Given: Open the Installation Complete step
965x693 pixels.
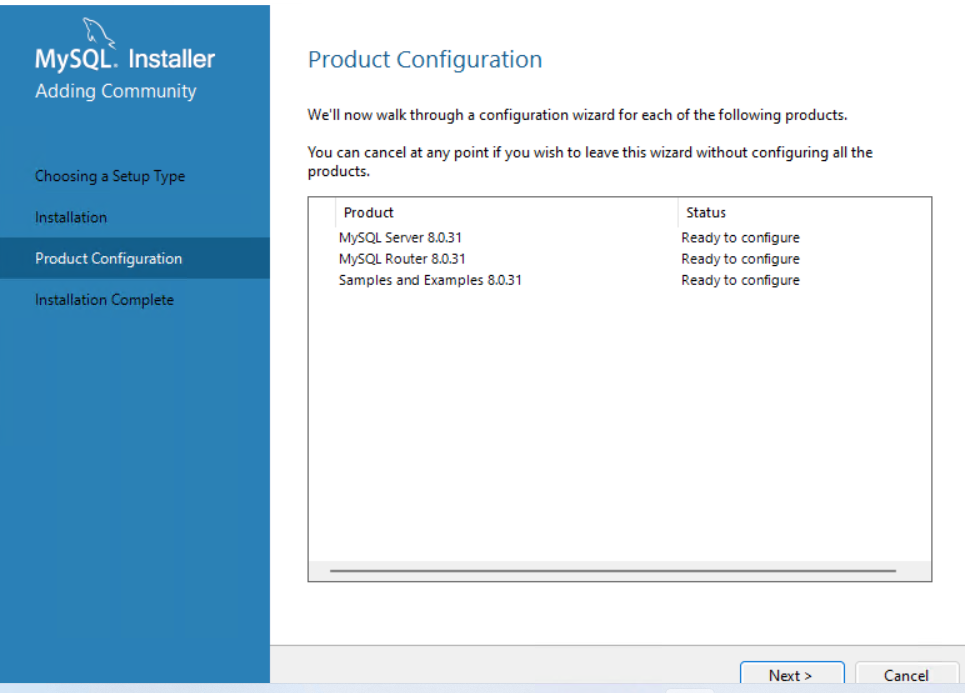Looking at the screenshot, I should (104, 300).
